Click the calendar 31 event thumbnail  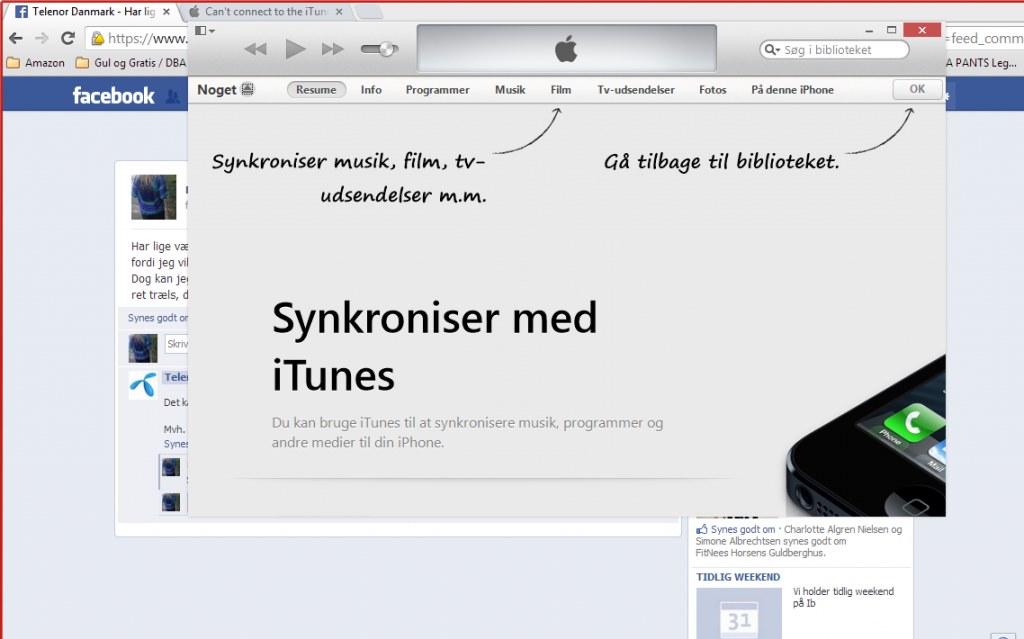coord(739,614)
